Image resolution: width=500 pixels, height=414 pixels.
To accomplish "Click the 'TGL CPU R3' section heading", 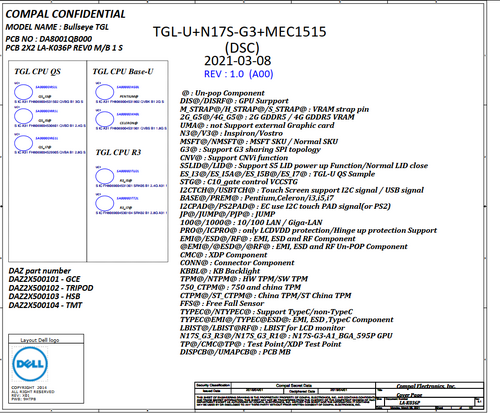I will pos(118,152).
